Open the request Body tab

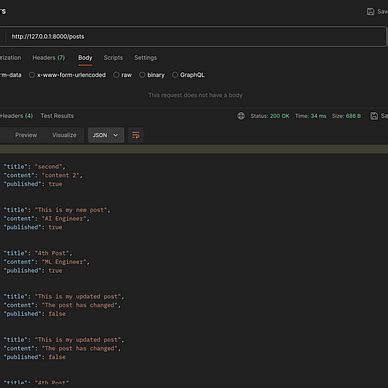85,58
